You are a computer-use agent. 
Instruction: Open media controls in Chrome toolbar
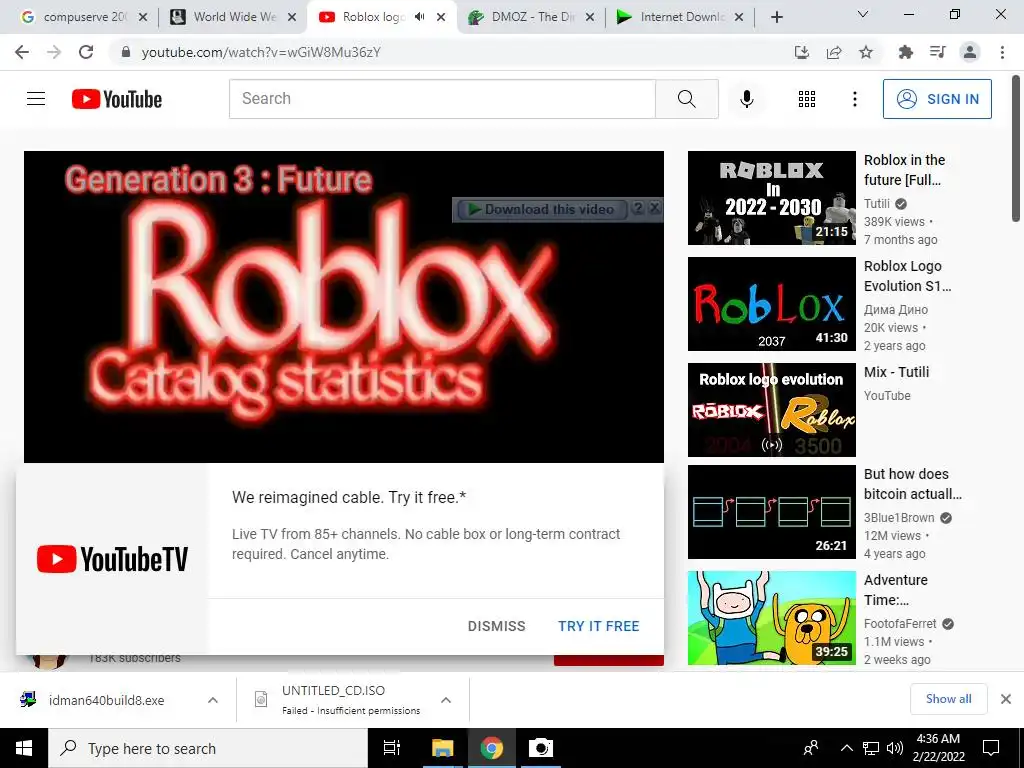938,52
